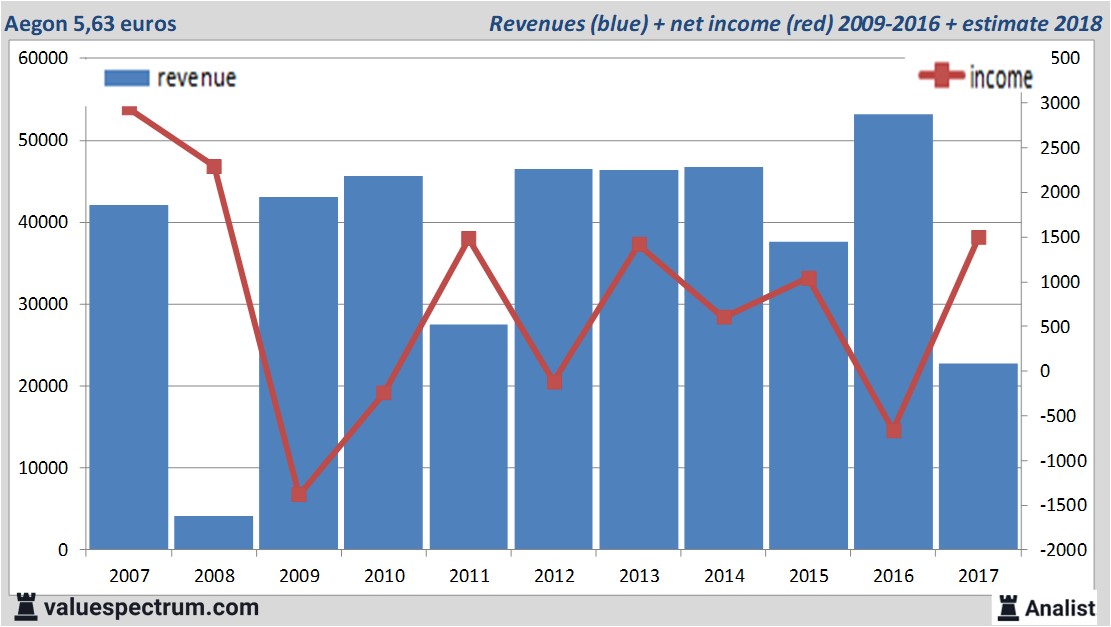Click the 3000 right axis label

pyautogui.click(x=1060, y=103)
